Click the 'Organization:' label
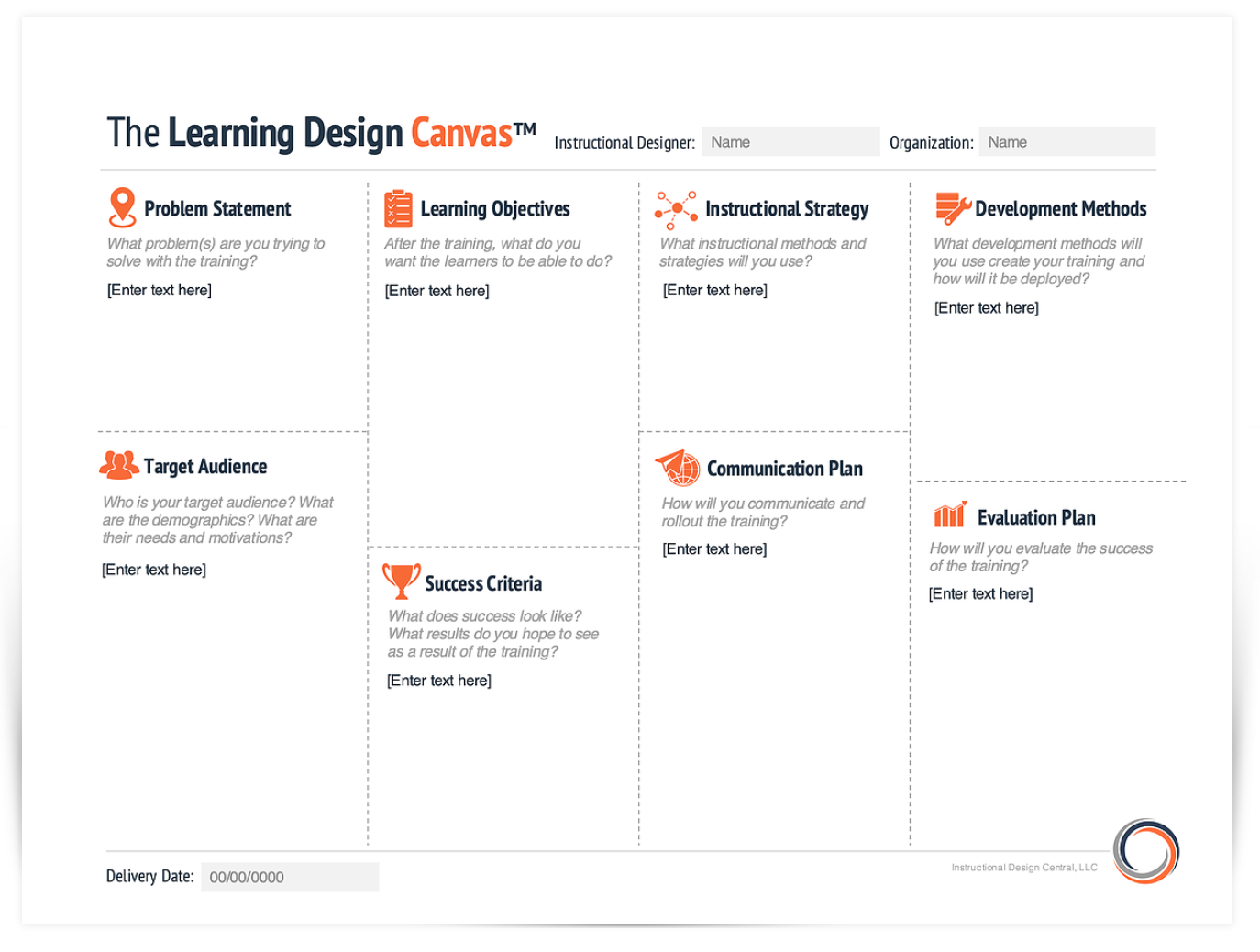 932,143
